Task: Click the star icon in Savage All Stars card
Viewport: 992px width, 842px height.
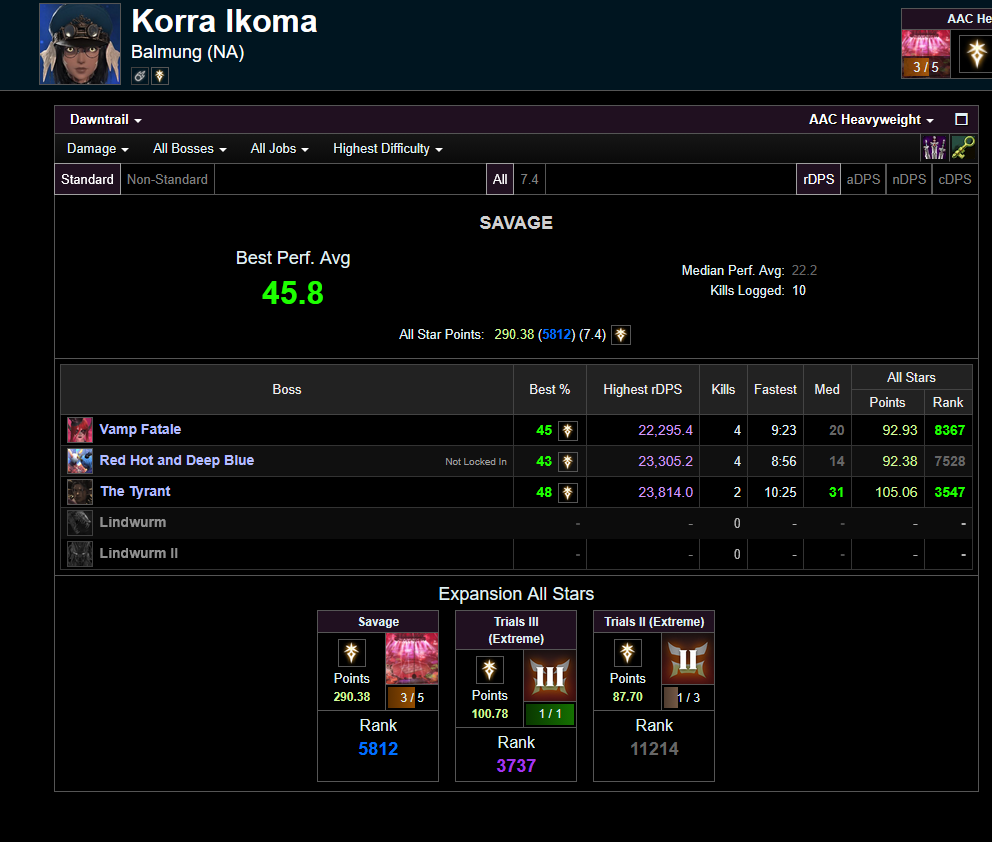Action: [x=352, y=653]
